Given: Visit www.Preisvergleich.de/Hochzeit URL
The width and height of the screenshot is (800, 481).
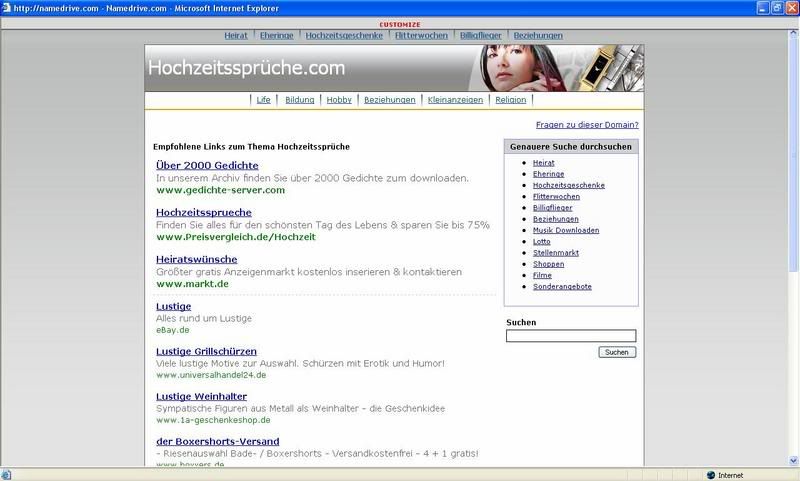Looking at the screenshot, I should tap(236, 237).
